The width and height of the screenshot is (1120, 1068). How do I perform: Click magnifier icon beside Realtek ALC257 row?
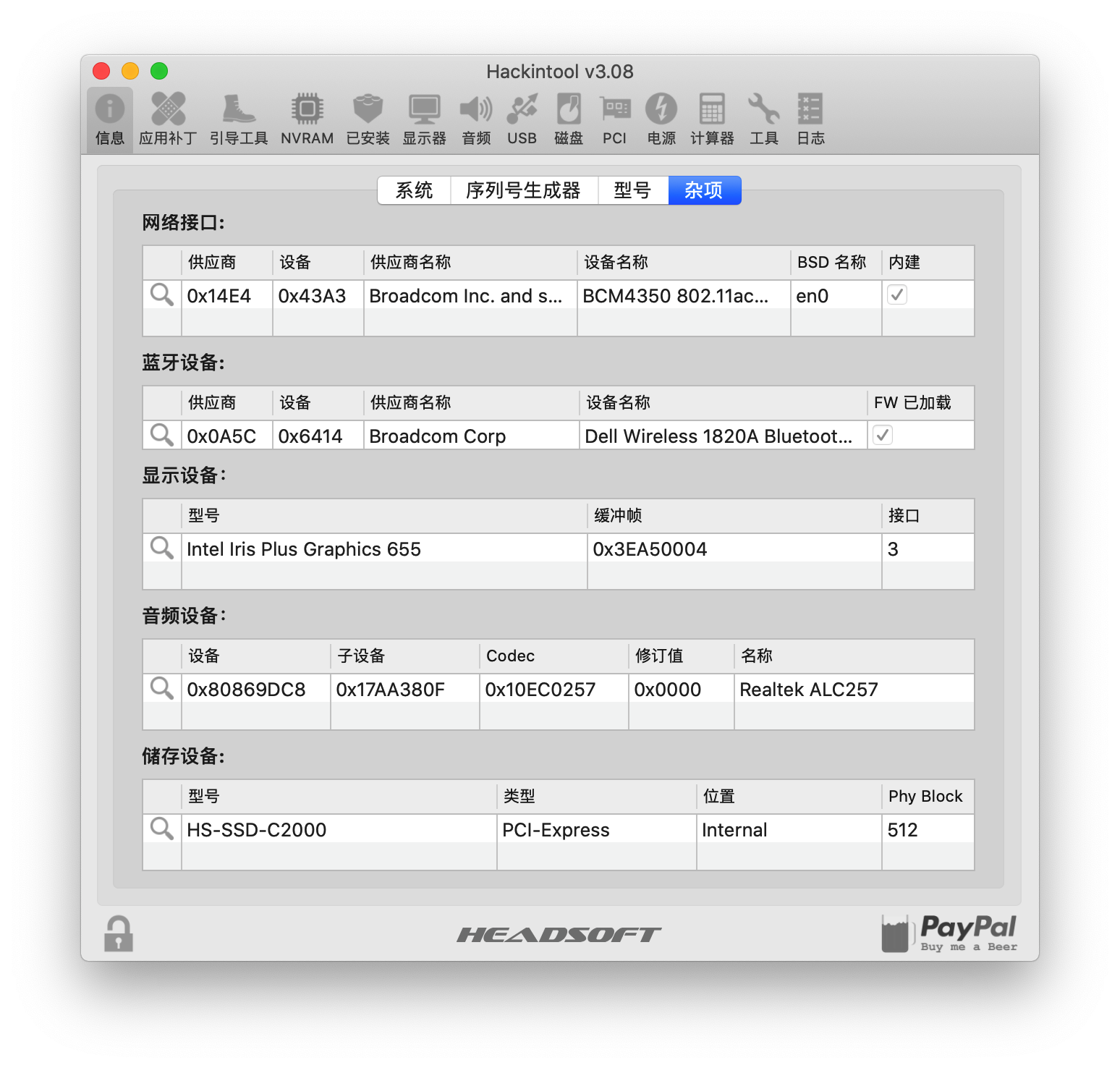click(x=161, y=688)
